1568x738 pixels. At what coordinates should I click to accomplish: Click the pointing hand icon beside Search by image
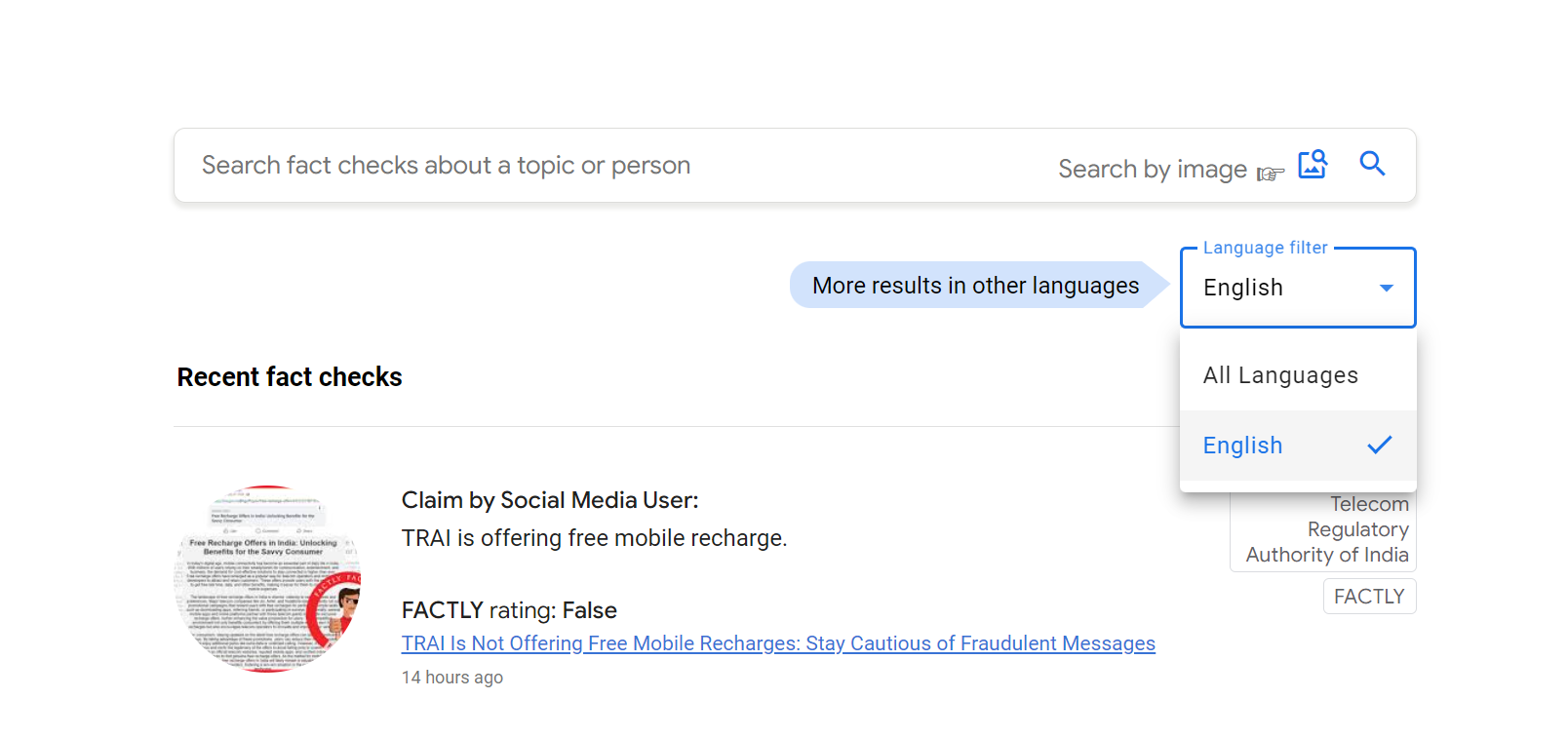click(x=1270, y=174)
